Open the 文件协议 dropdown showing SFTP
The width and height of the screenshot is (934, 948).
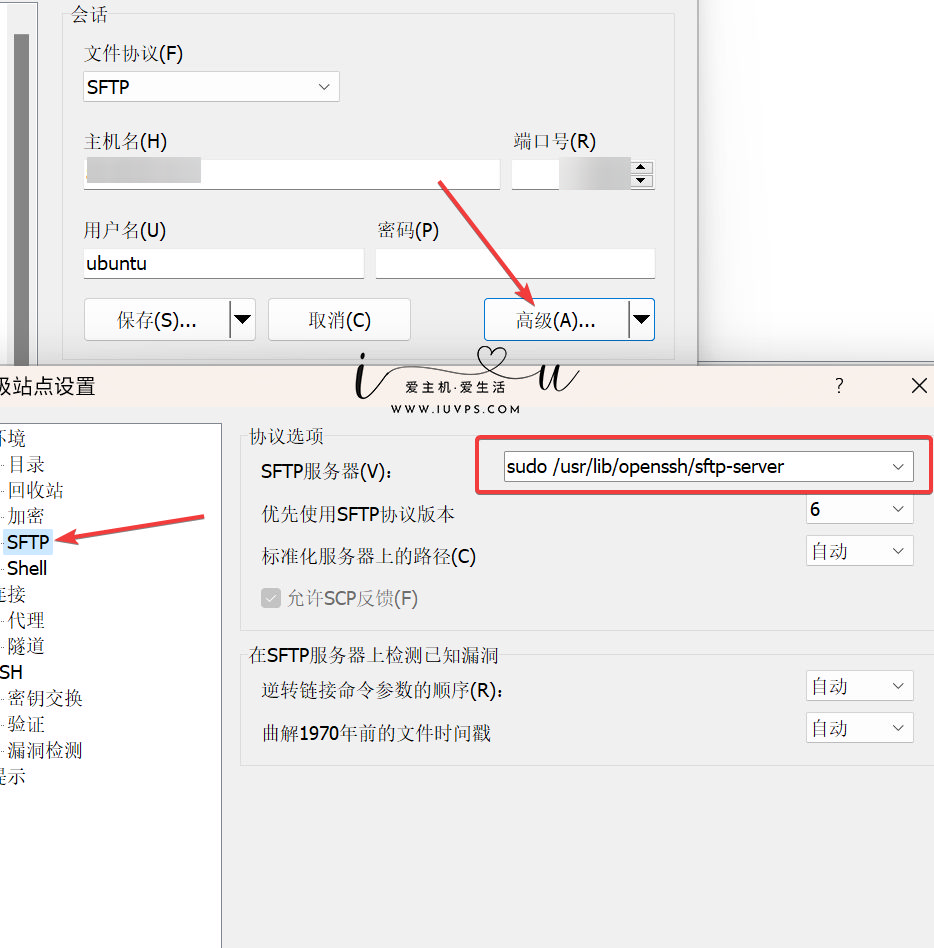pos(210,87)
